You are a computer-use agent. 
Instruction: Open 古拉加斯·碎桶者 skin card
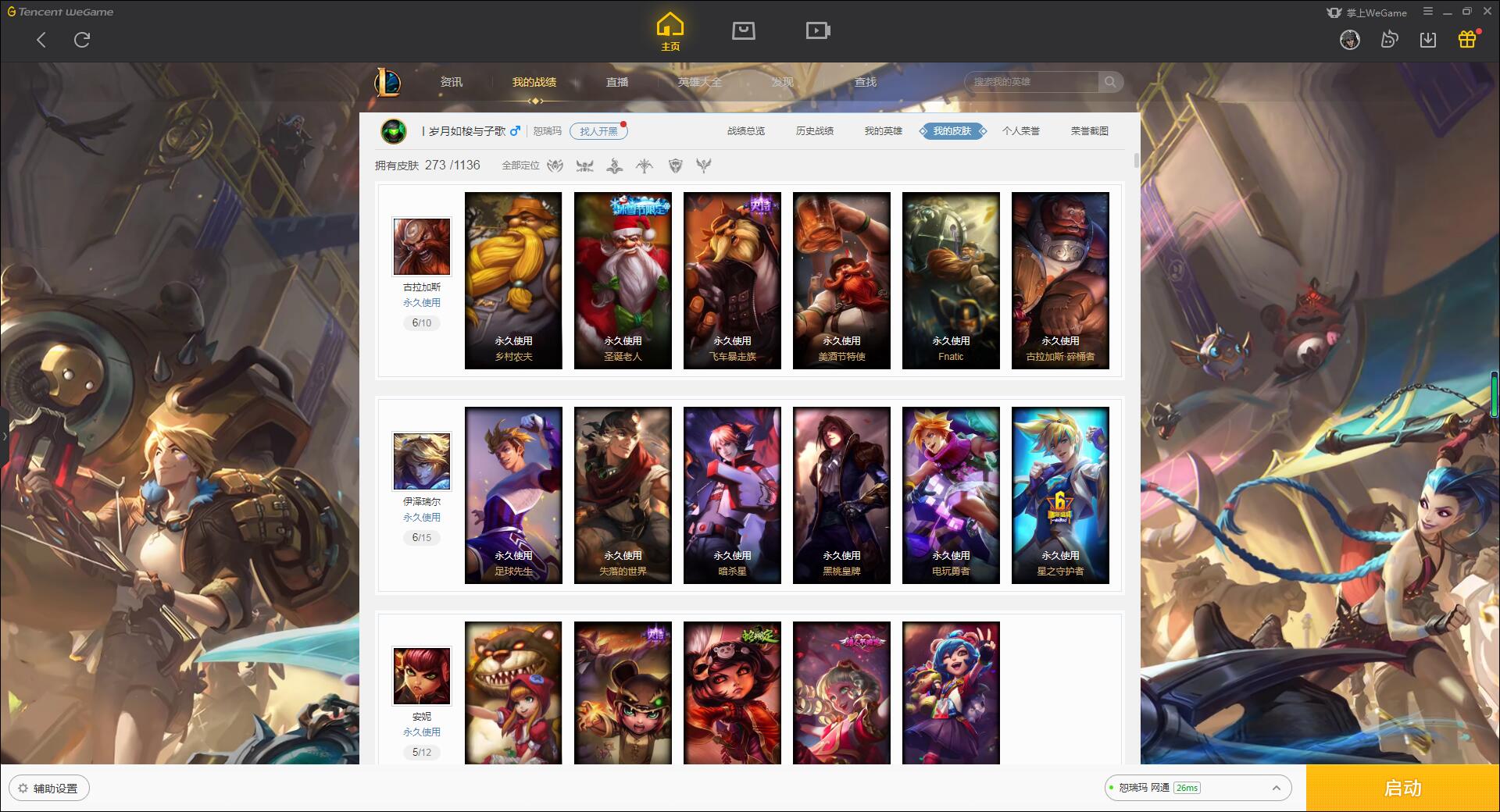point(1060,281)
